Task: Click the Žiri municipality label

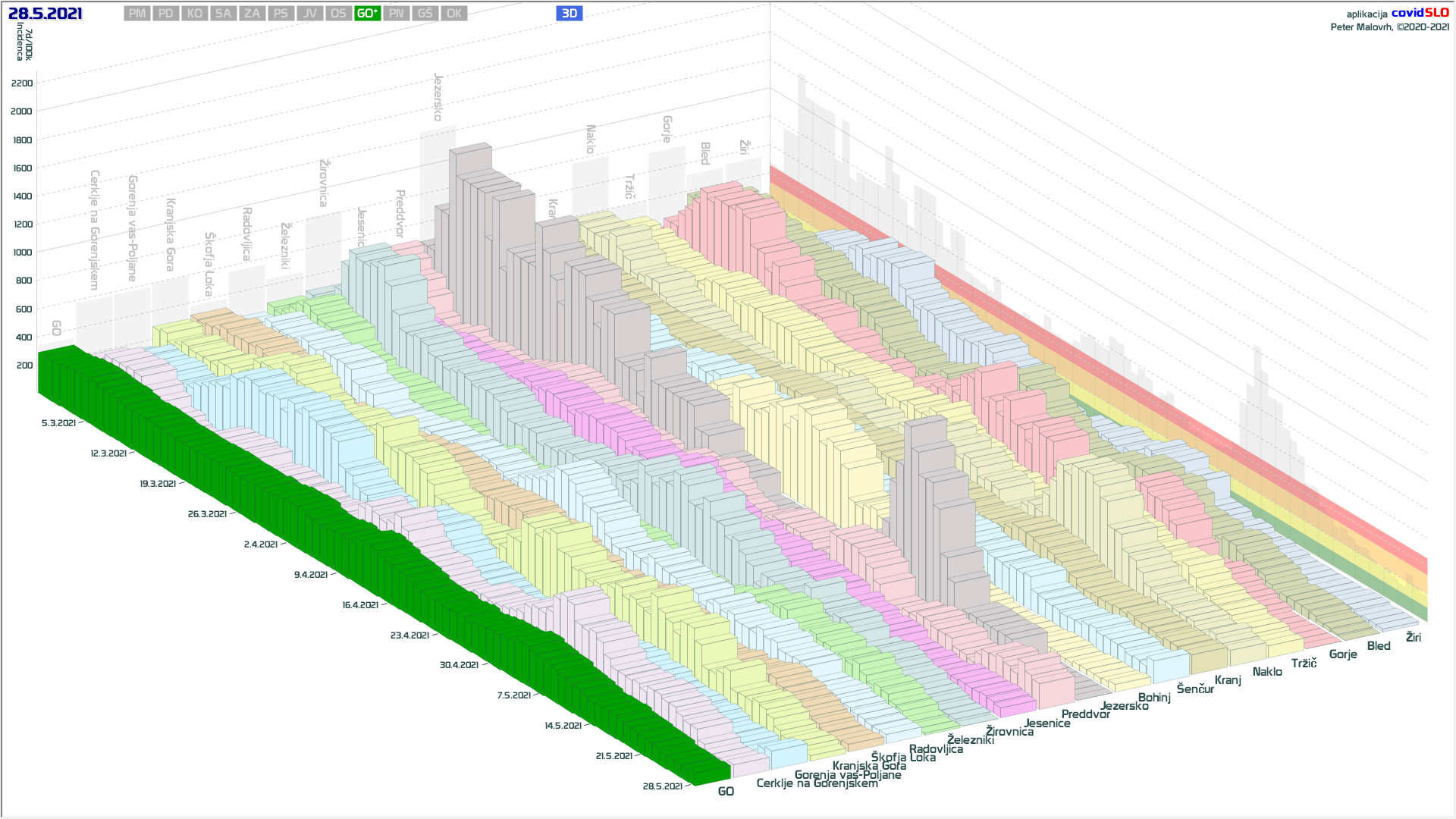Action: [1413, 637]
